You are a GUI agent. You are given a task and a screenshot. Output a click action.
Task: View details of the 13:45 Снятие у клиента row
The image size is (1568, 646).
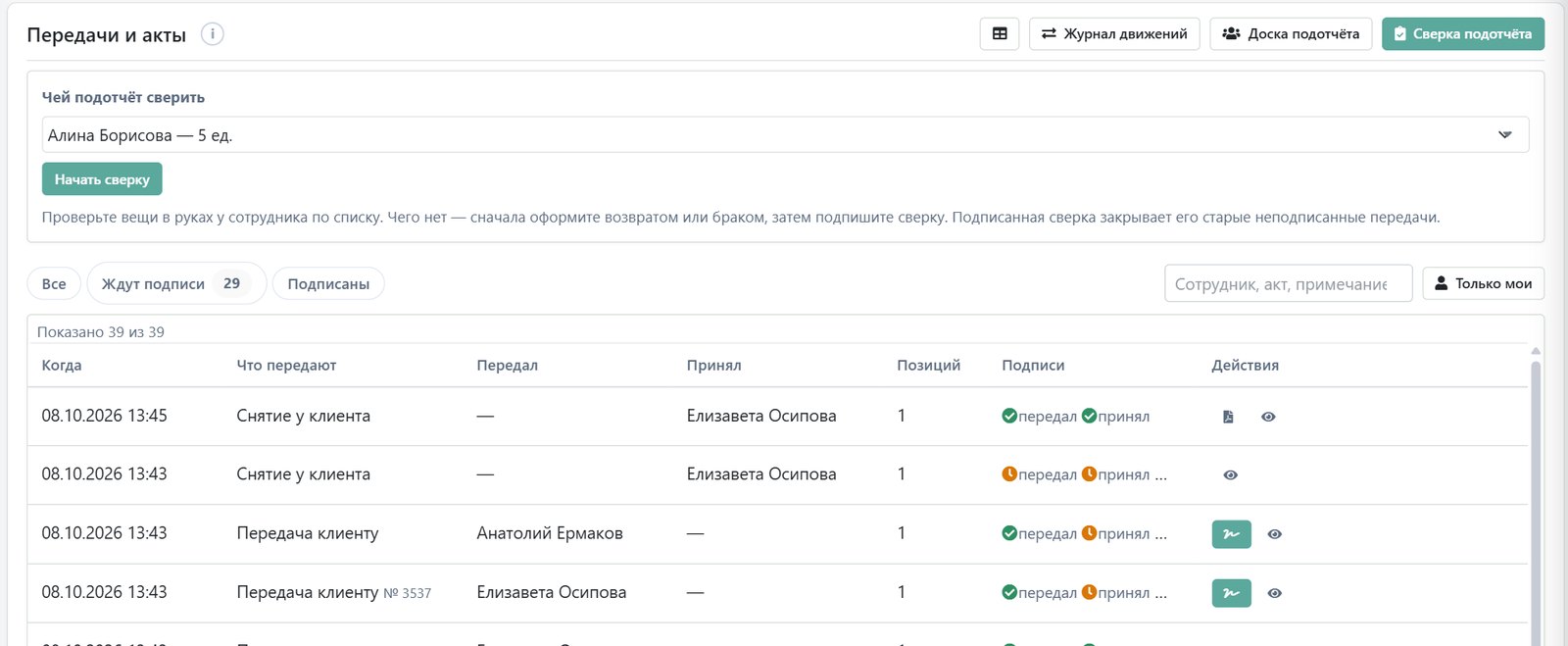[1268, 417]
